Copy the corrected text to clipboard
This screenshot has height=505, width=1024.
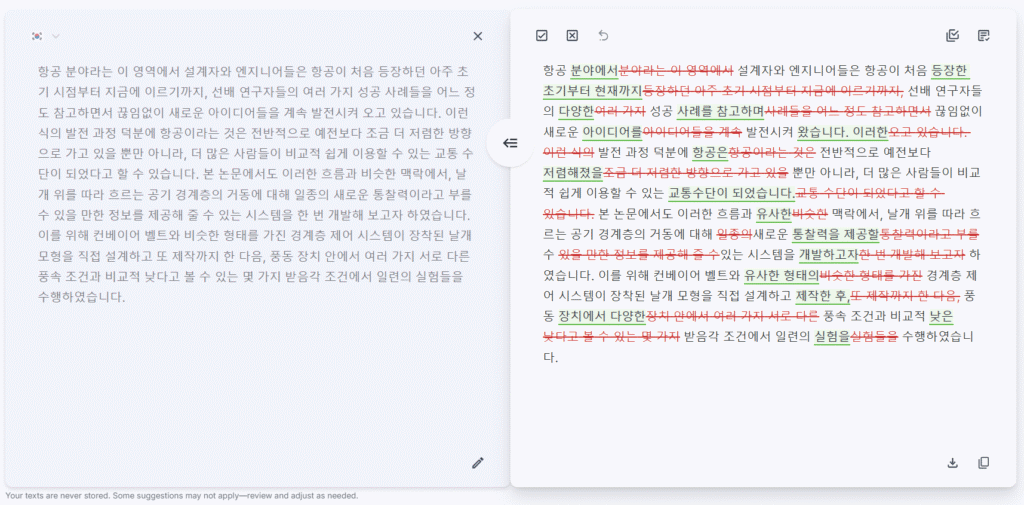984,463
